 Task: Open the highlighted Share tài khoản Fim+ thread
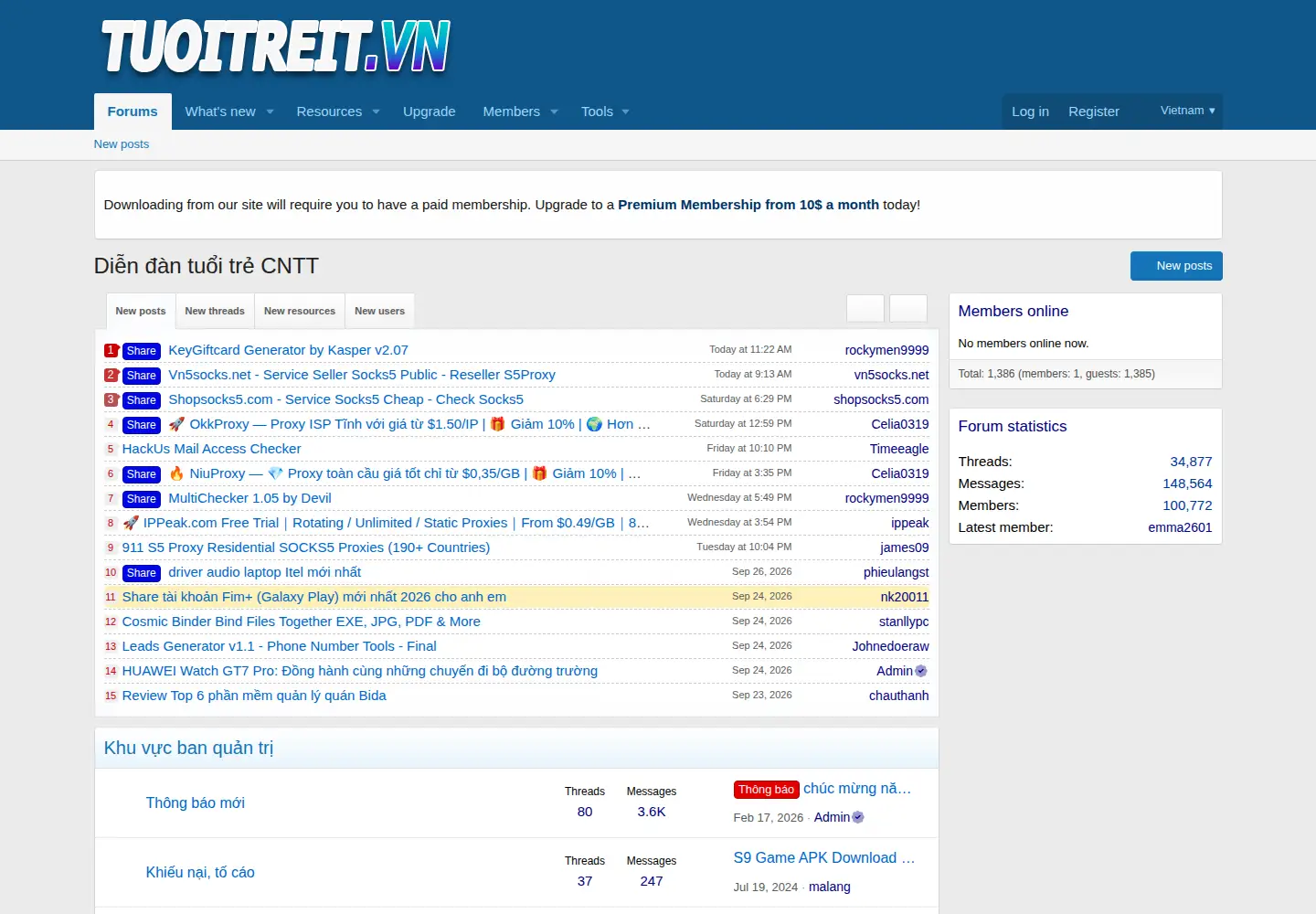[314, 597]
